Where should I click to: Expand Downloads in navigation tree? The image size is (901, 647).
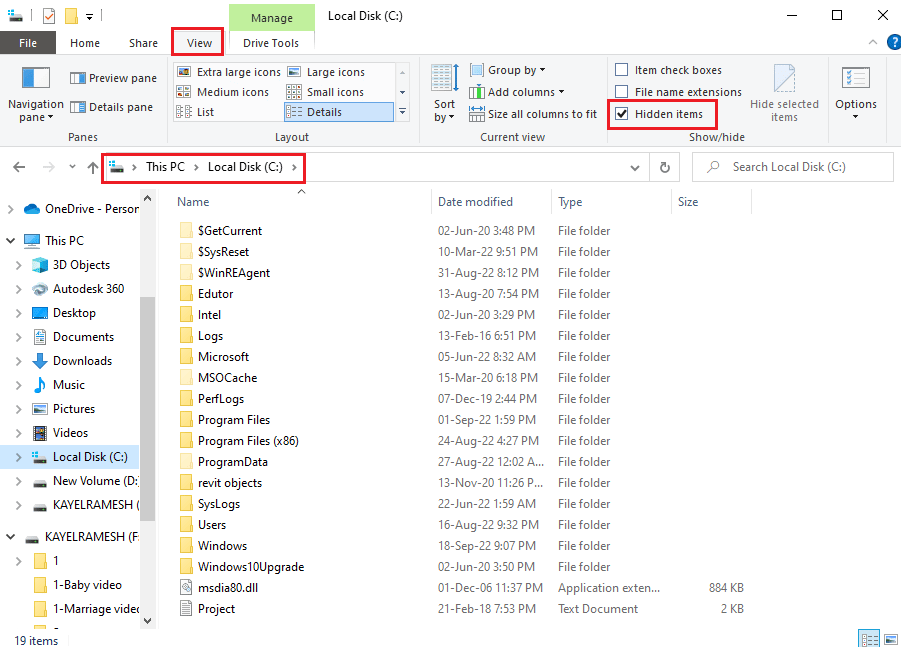point(18,361)
